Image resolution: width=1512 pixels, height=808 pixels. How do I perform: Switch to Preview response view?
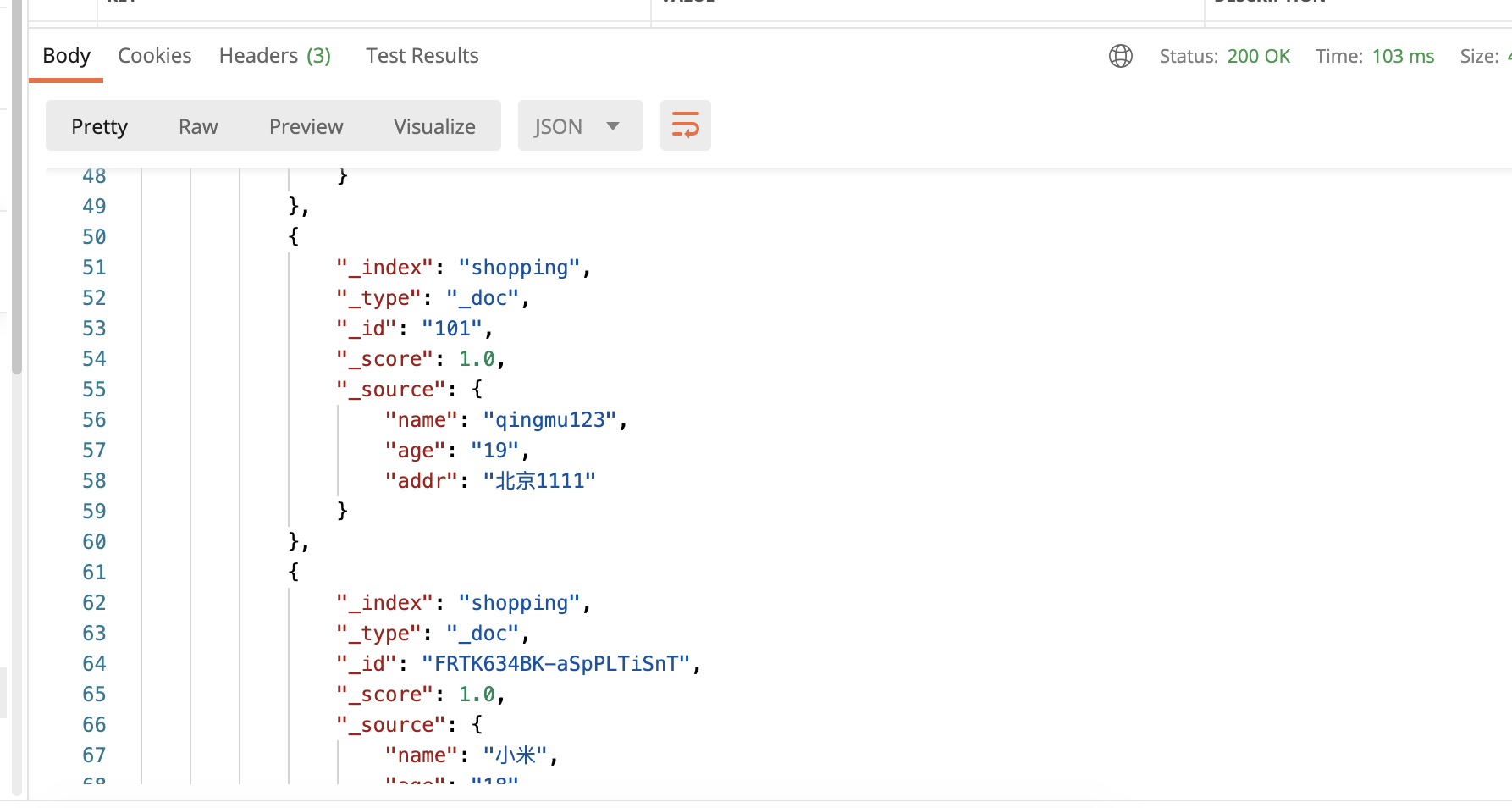coord(306,126)
